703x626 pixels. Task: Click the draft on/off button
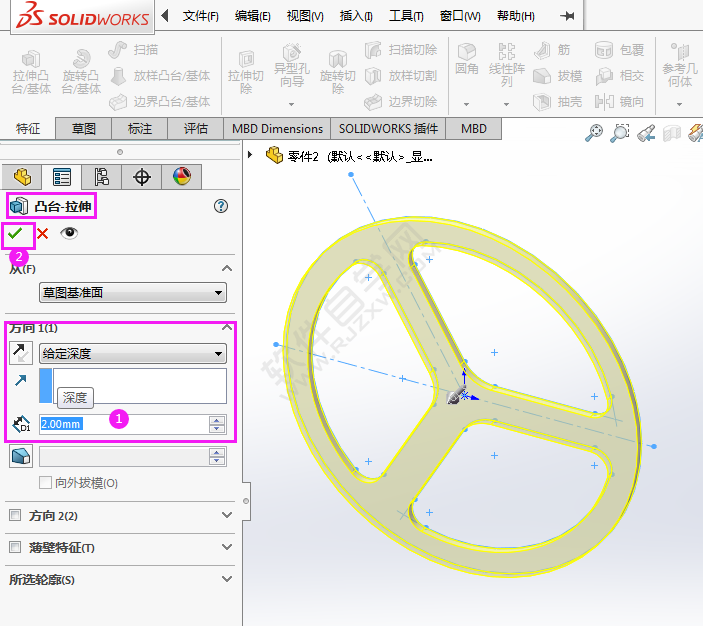click(x=21, y=456)
